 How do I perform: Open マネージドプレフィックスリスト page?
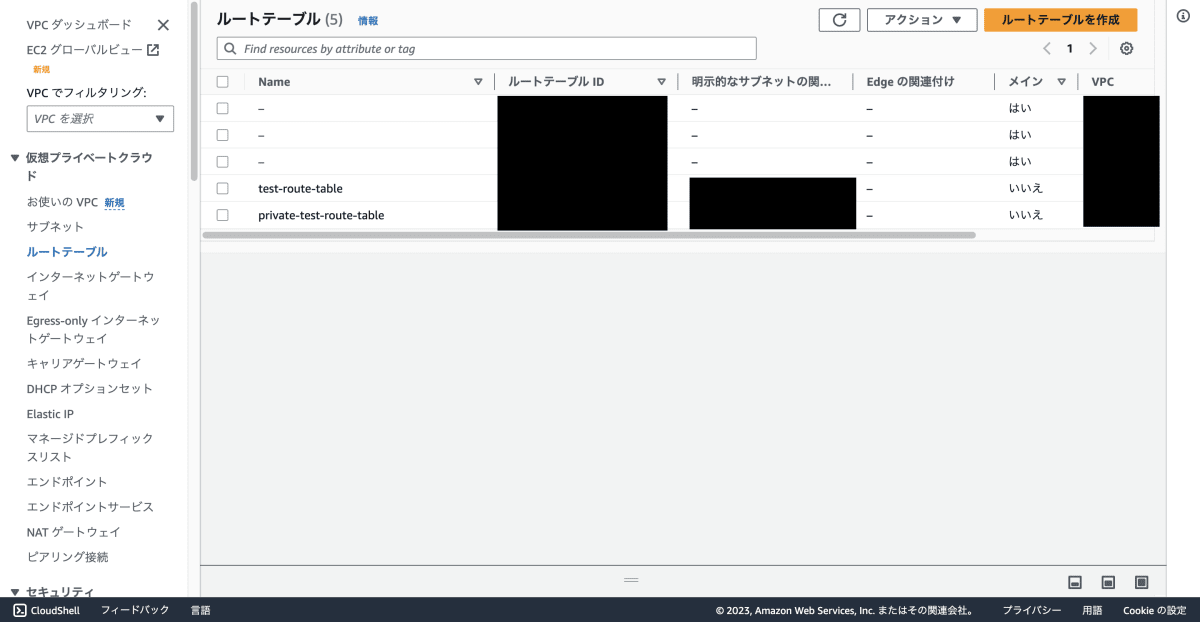pyautogui.click(x=90, y=448)
